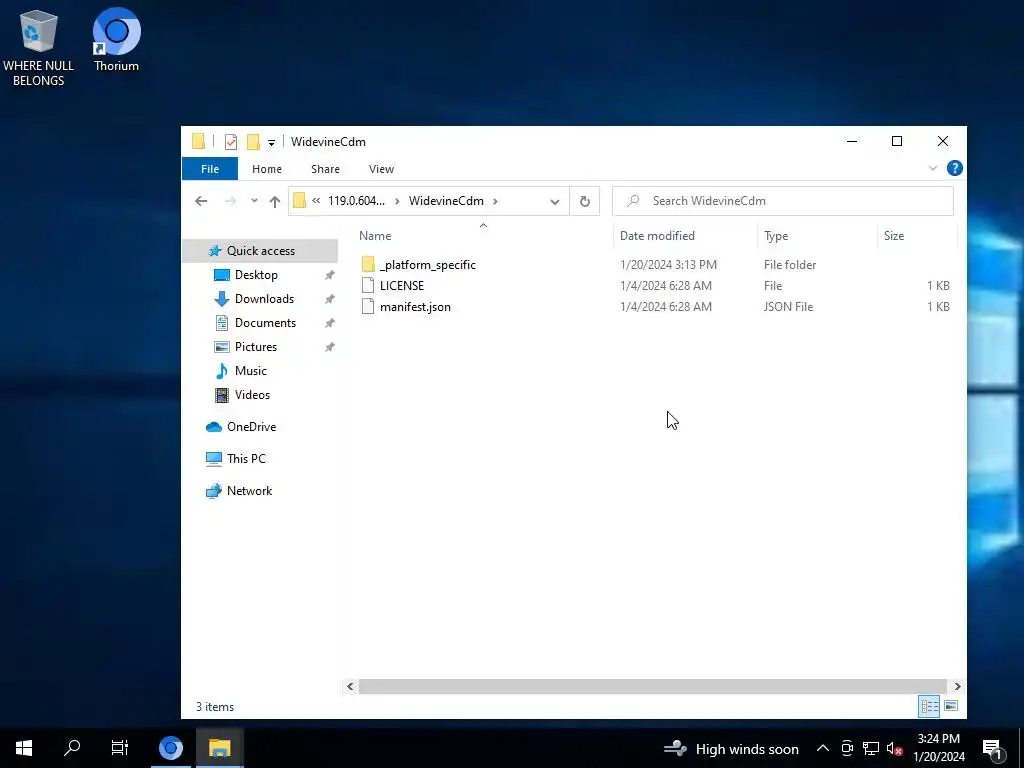Switch to Large icons view layout
Image resolution: width=1024 pixels, height=768 pixels.
click(951, 706)
